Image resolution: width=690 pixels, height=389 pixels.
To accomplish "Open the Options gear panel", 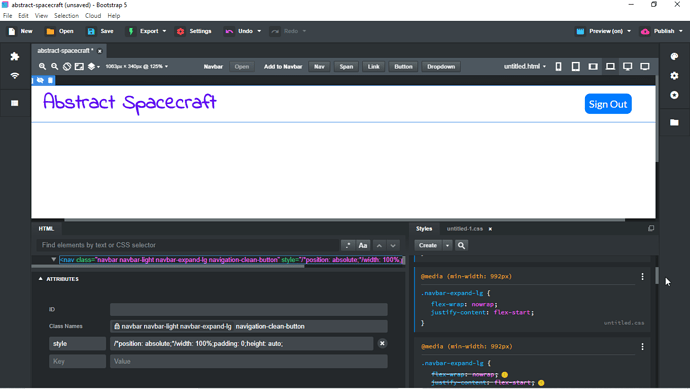I will click(674, 76).
